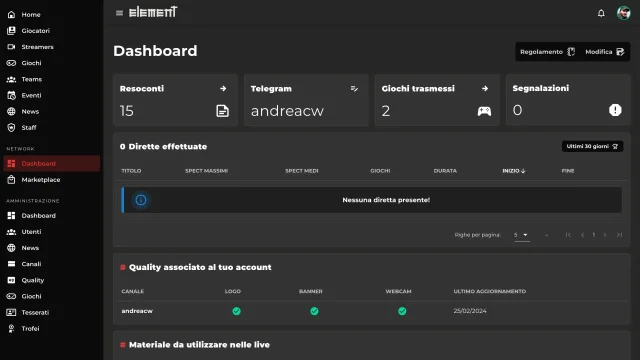Open the Righe per pagina dropdown
This screenshot has height=360, width=640.
pos(522,235)
